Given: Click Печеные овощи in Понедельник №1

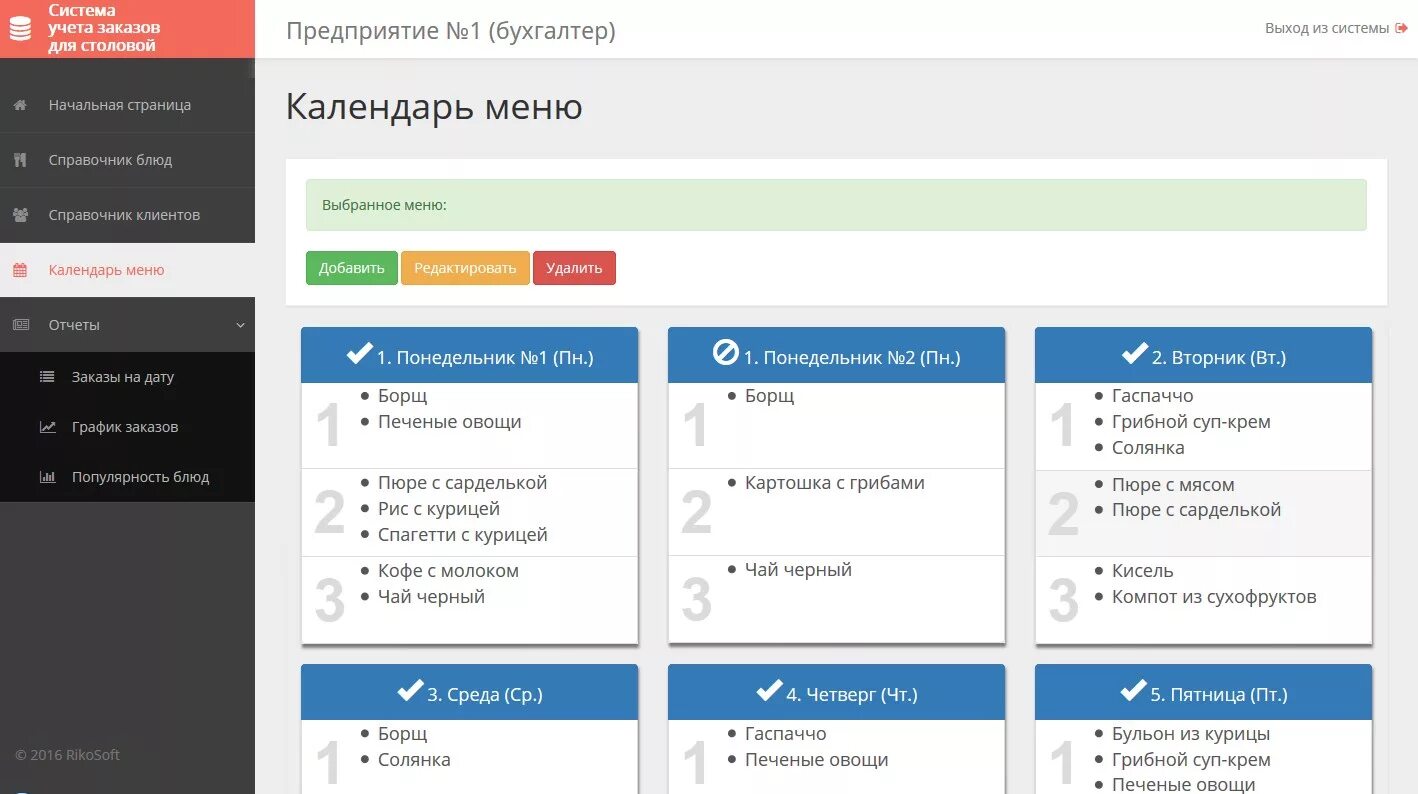Looking at the screenshot, I should [450, 422].
